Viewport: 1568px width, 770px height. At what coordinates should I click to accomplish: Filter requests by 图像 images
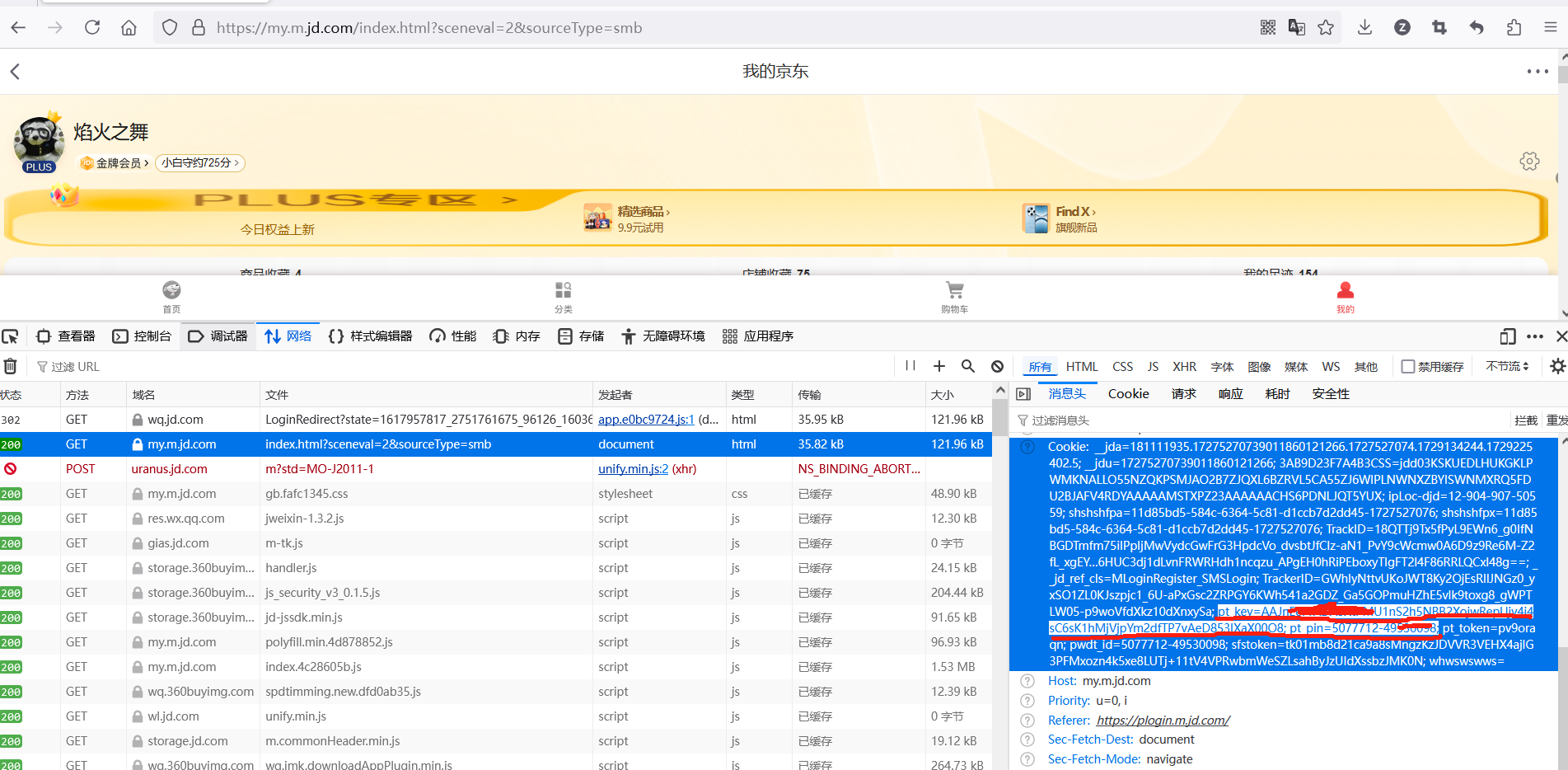coord(1259,367)
